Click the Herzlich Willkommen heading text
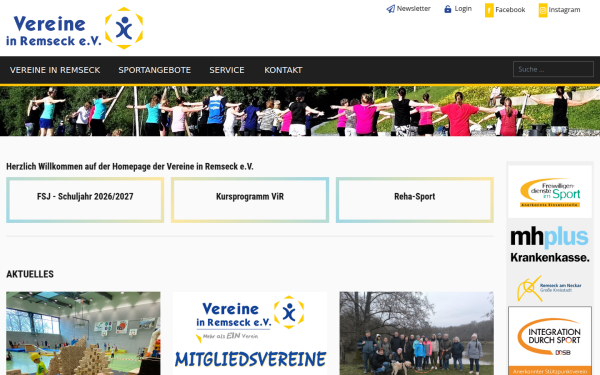The width and height of the screenshot is (600, 375). [130, 166]
